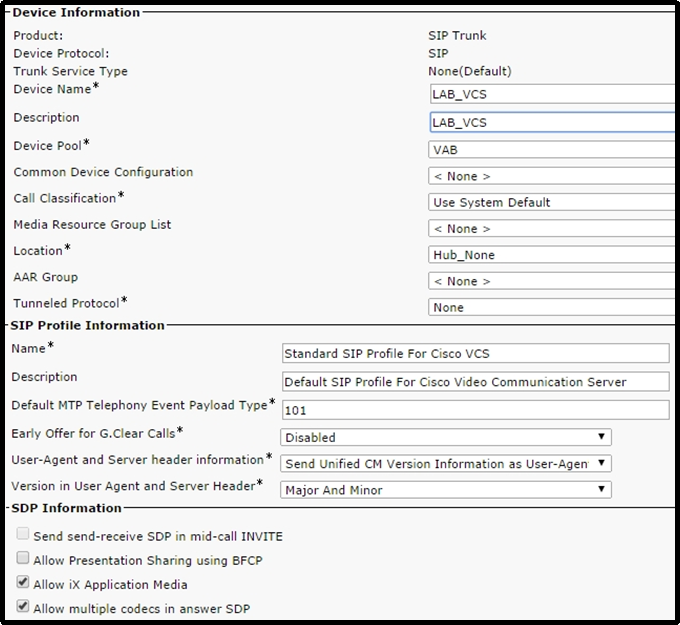Click the Allow iX Application Media label
Screen dimensions: 680x625
[110, 584]
